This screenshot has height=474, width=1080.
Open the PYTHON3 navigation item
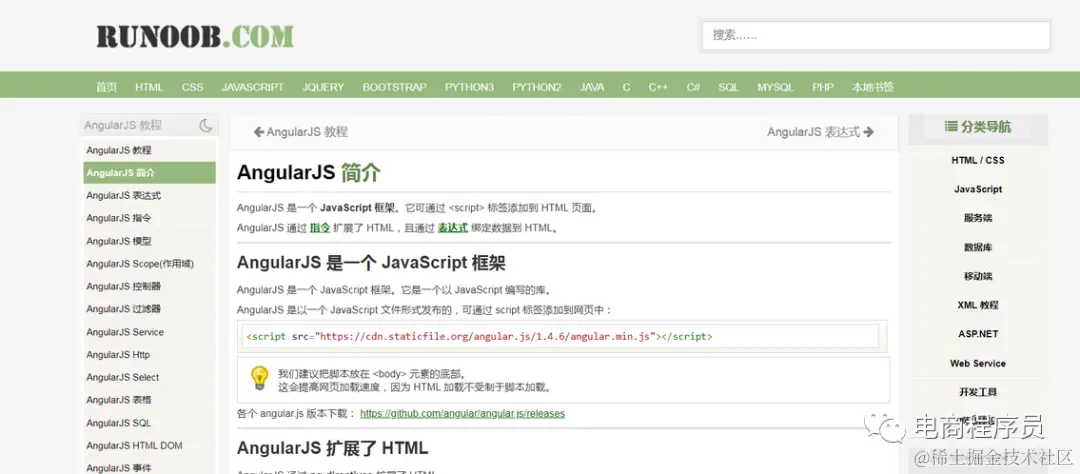pos(469,87)
